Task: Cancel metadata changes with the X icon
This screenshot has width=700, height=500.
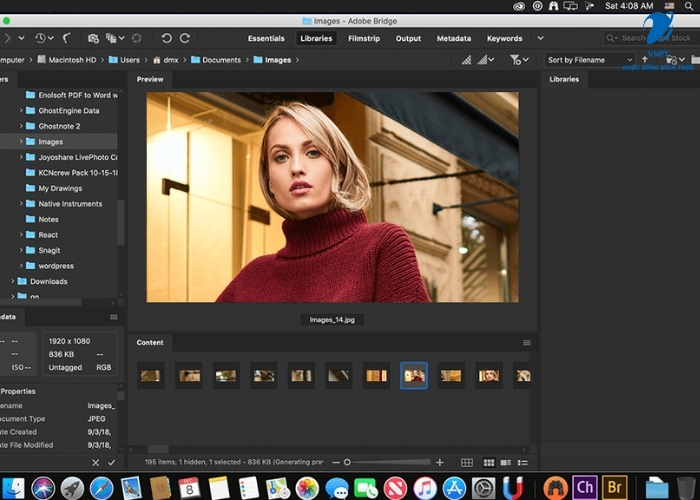Action: [x=96, y=462]
